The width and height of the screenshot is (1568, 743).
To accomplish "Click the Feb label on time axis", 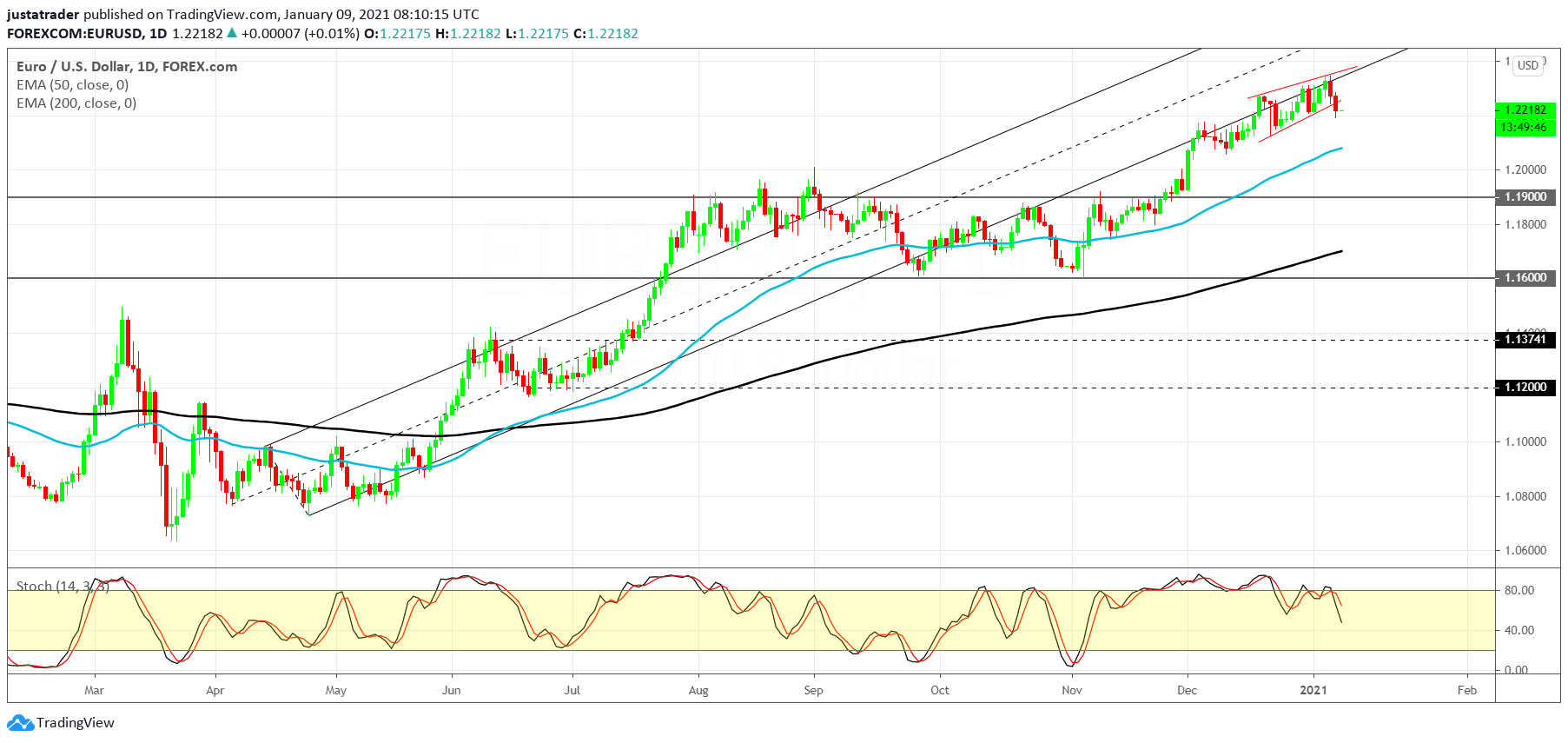I will [x=1466, y=691].
